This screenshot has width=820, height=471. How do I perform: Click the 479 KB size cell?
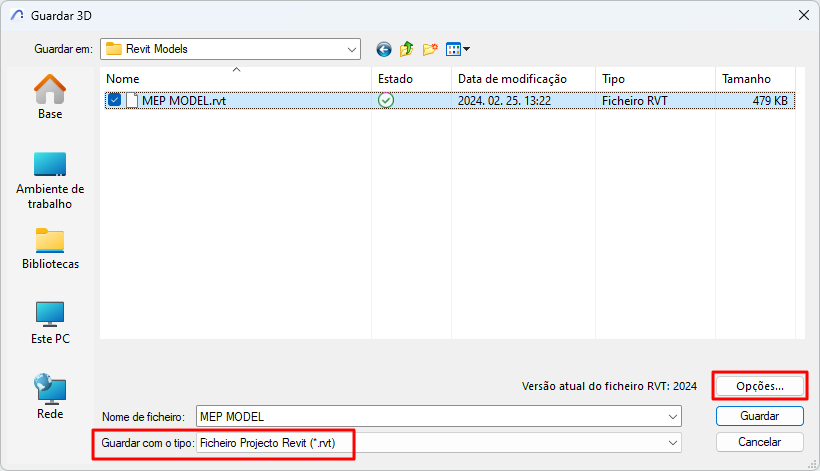(x=770, y=100)
